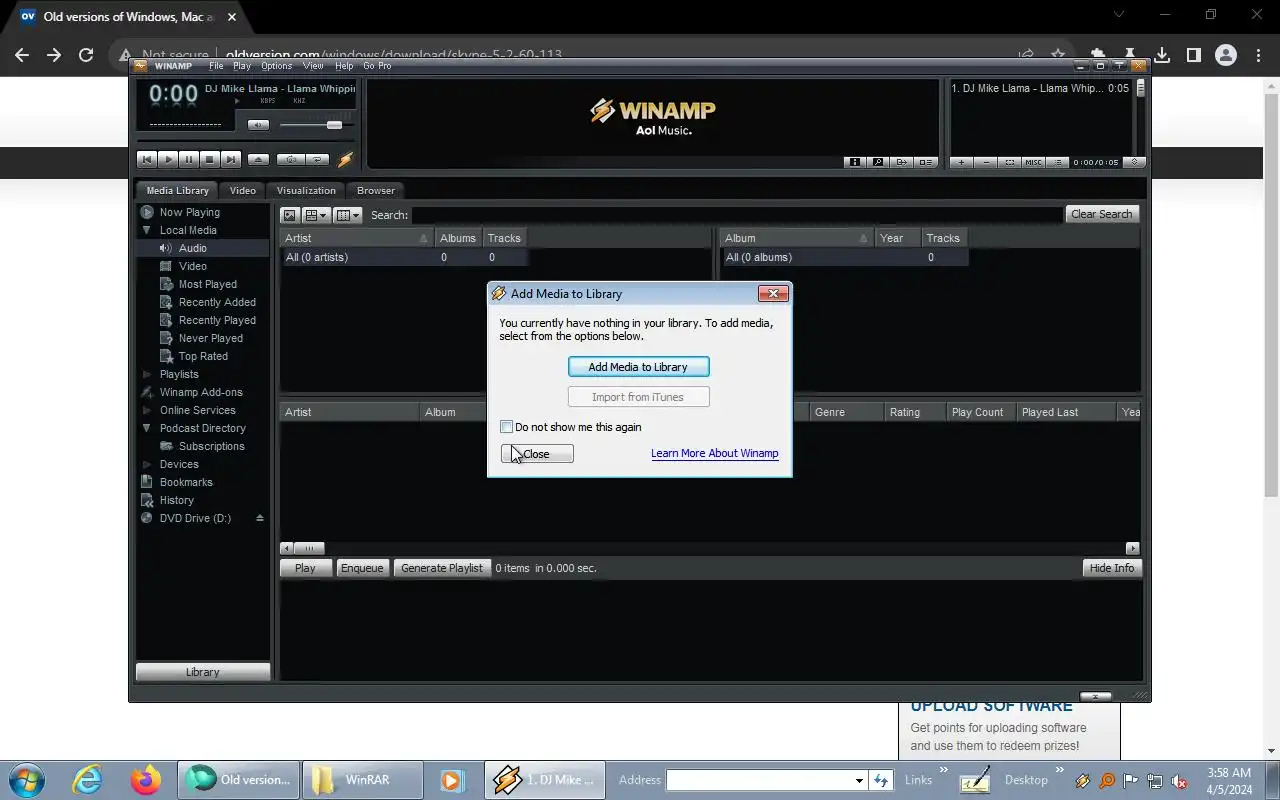
Task: Select Now Playing in the library tree
Action: 190,212
